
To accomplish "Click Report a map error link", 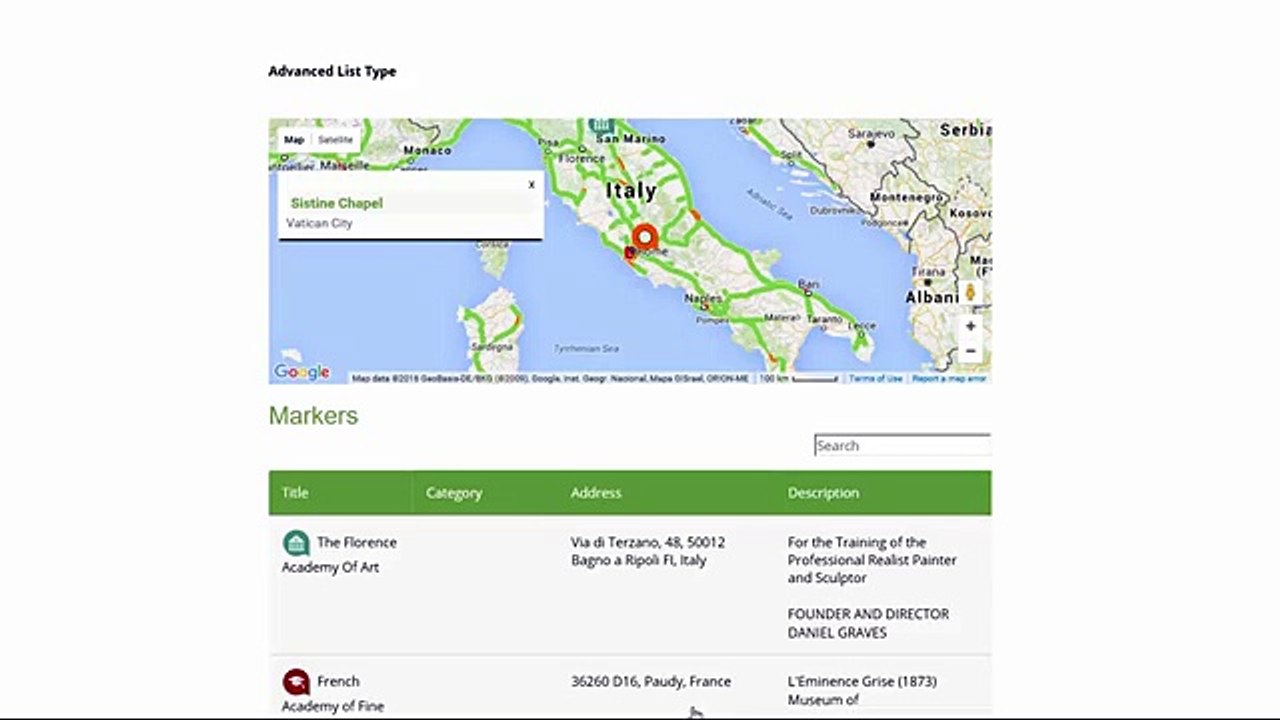I will [949, 378].
